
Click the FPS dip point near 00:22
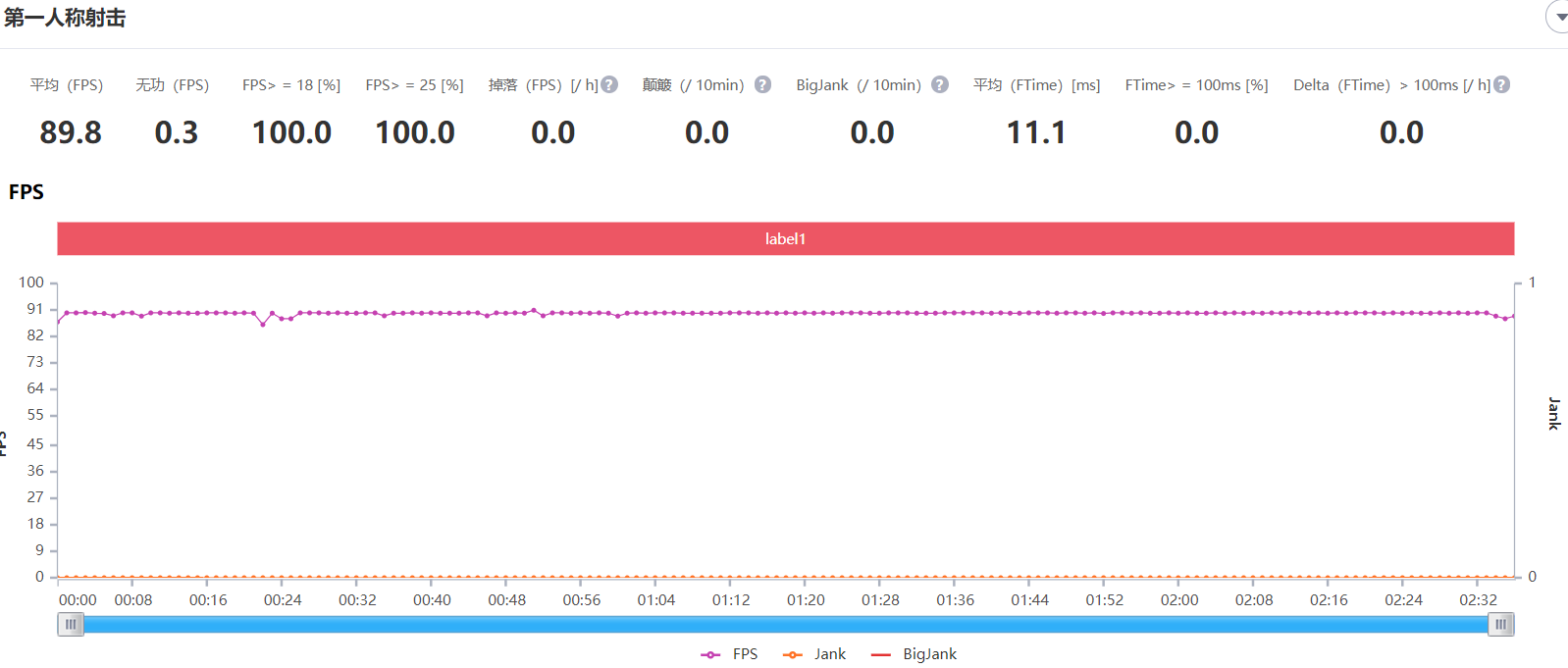[x=263, y=324]
